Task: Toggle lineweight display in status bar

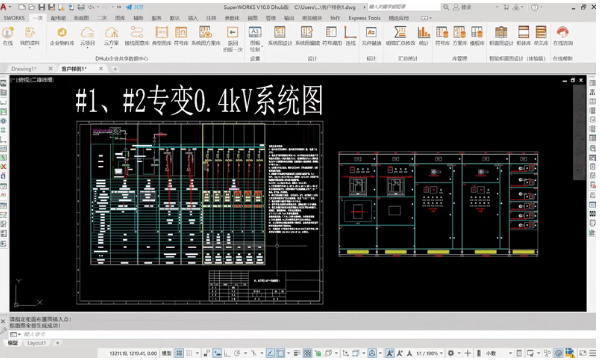Action: click(297, 353)
